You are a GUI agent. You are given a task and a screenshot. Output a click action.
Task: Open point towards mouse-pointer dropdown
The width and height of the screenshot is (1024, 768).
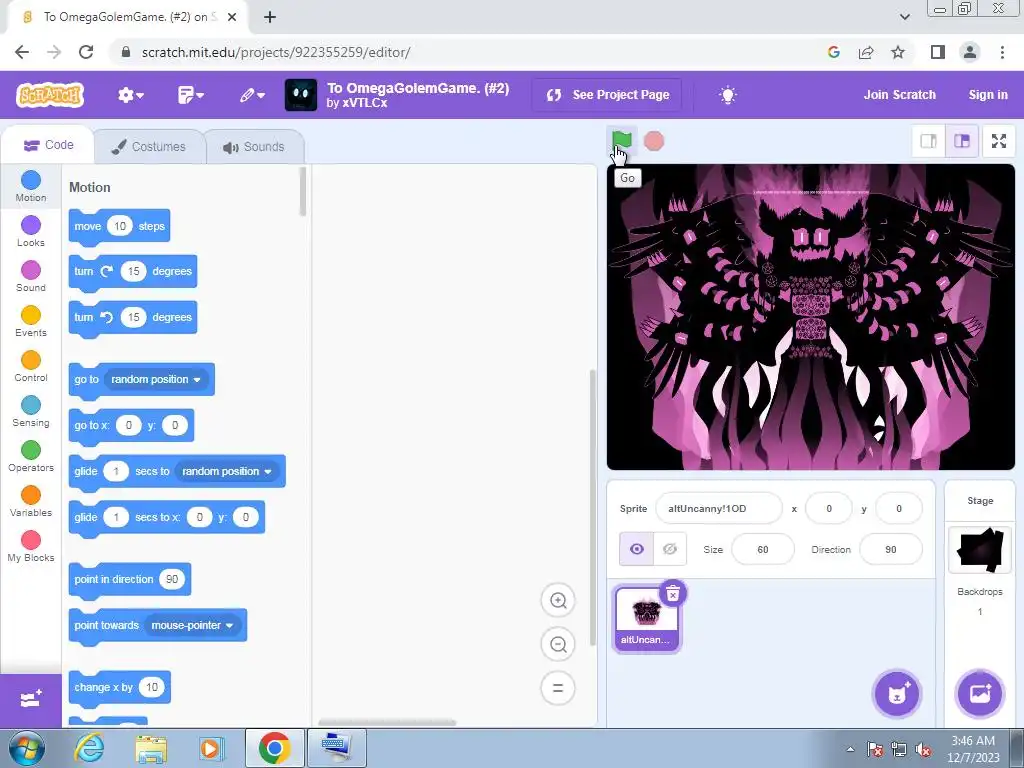click(192, 625)
